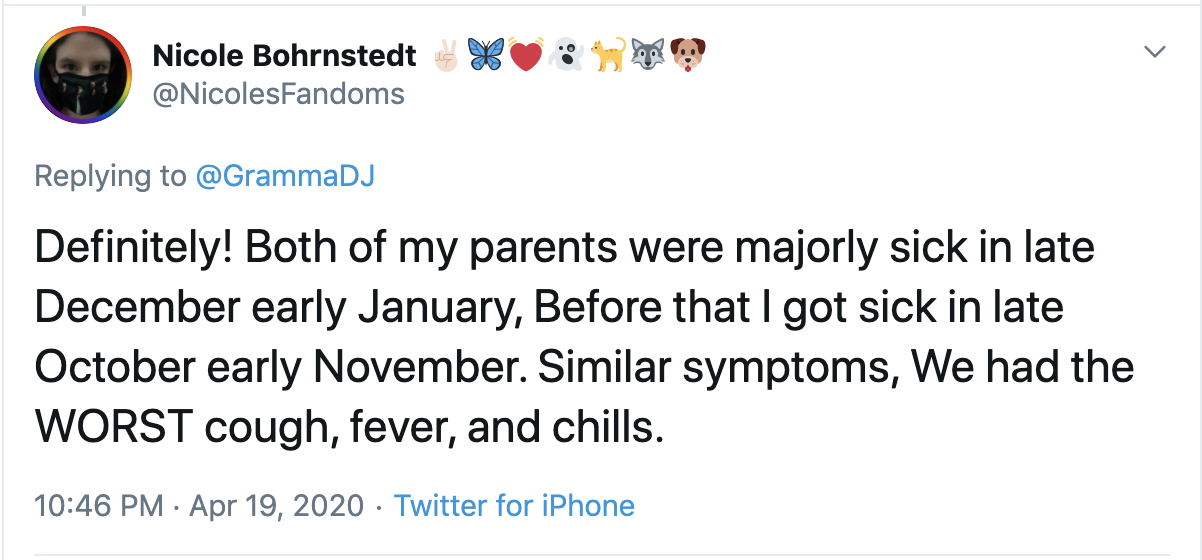Click the blue butterfly emoji
This screenshot has width=1202, height=560.
[487, 57]
